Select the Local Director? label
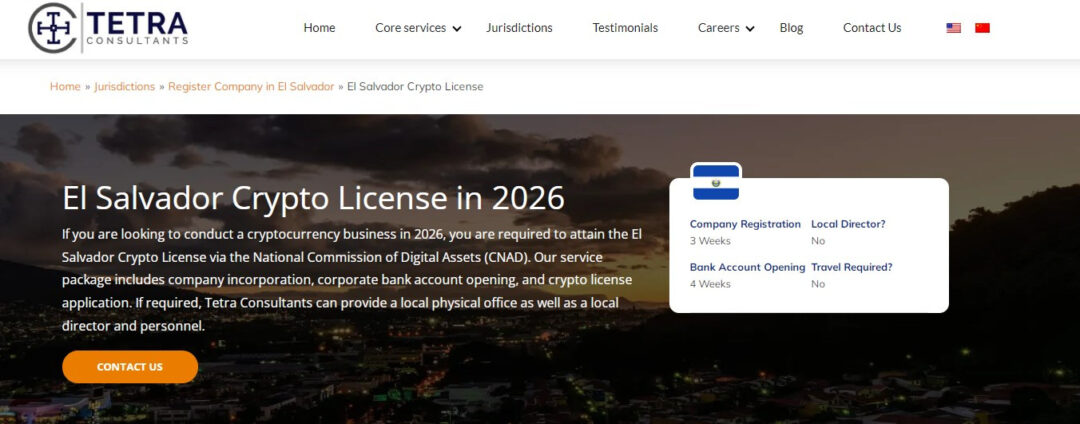1080x424 pixels. (x=849, y=224)
